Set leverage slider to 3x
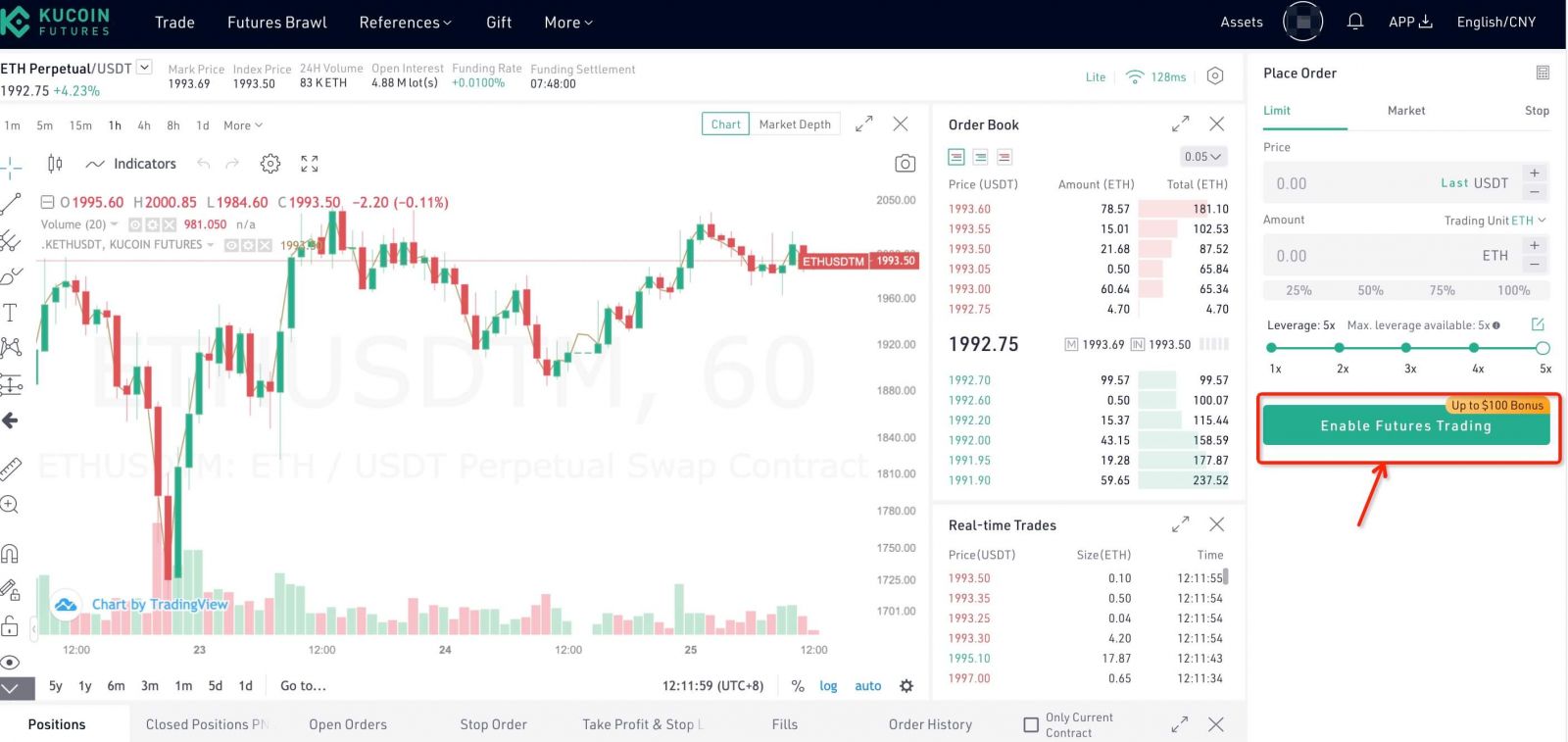 (1406, 348)
